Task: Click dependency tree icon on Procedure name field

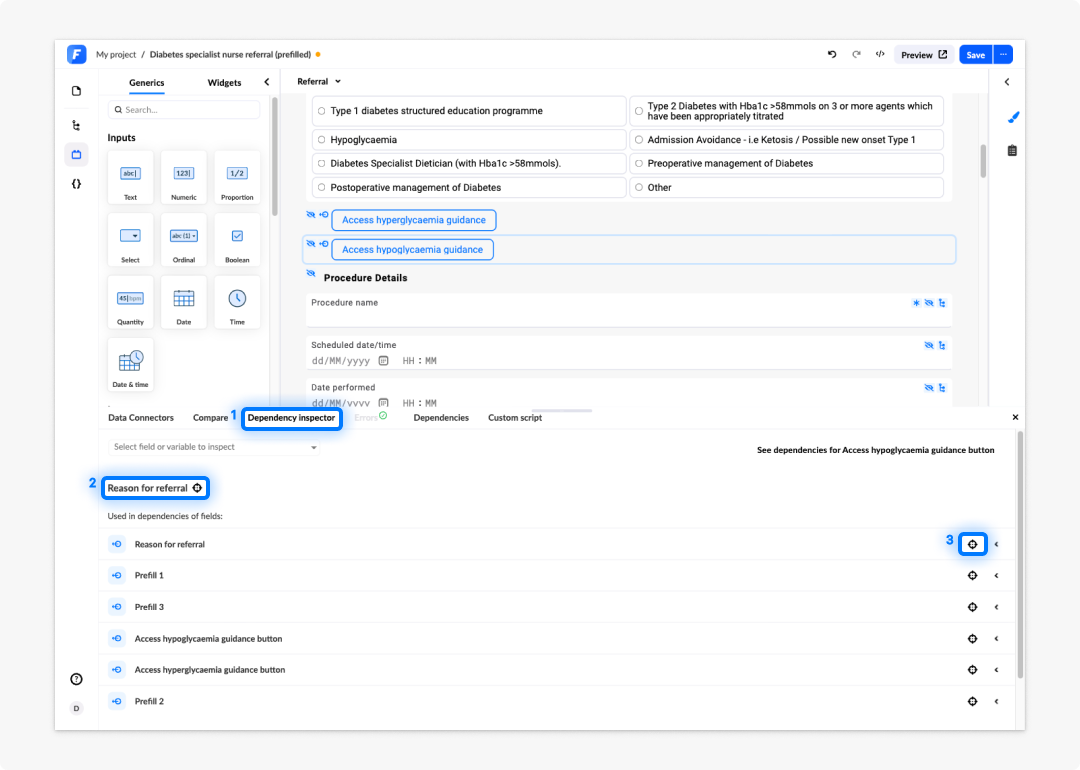Action: tap(942, 303)
